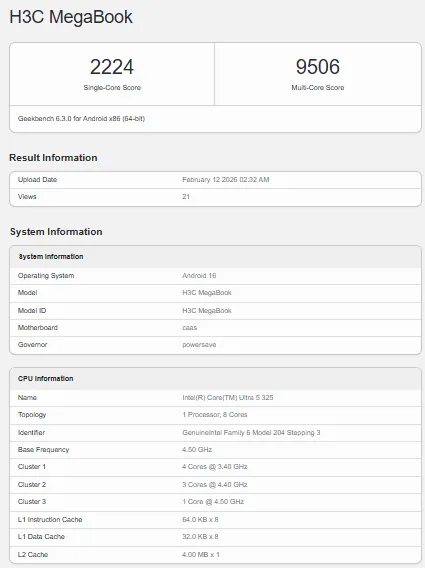
Task: Select the caas motherboard value
Action: 189,327
